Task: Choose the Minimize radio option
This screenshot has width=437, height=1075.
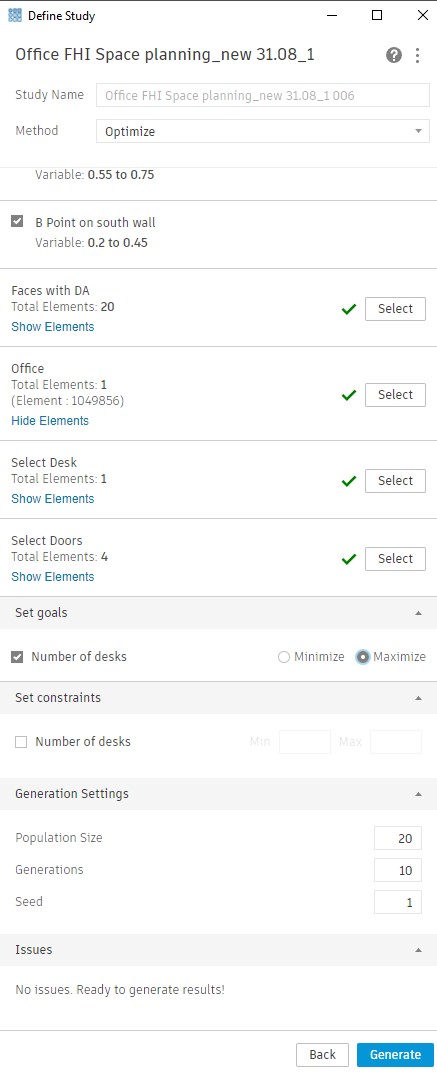Action: pyautogui.click(x=284, y=657)
